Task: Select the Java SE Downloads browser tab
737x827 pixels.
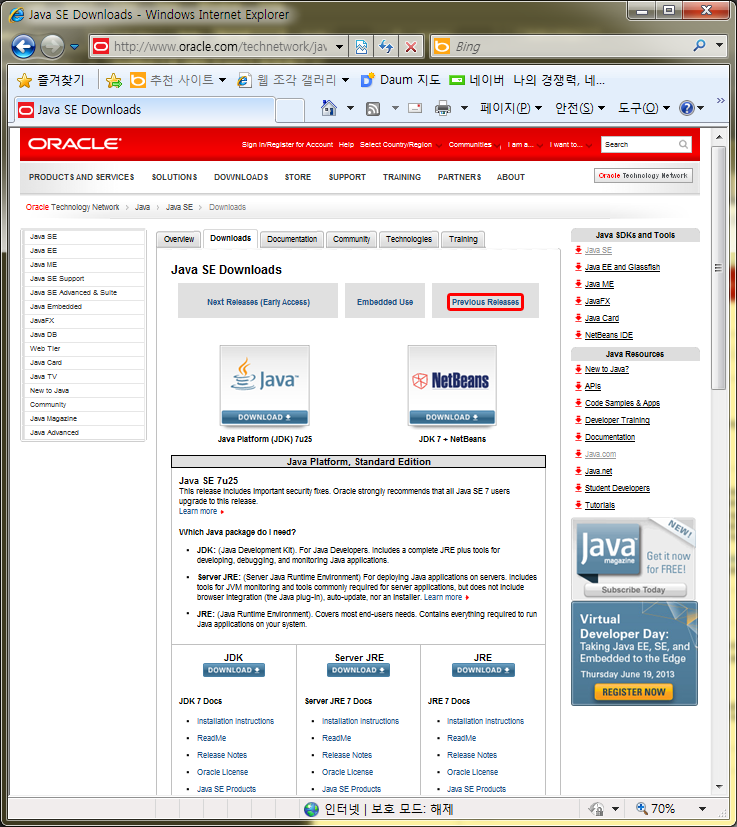Action: [144, 110]
